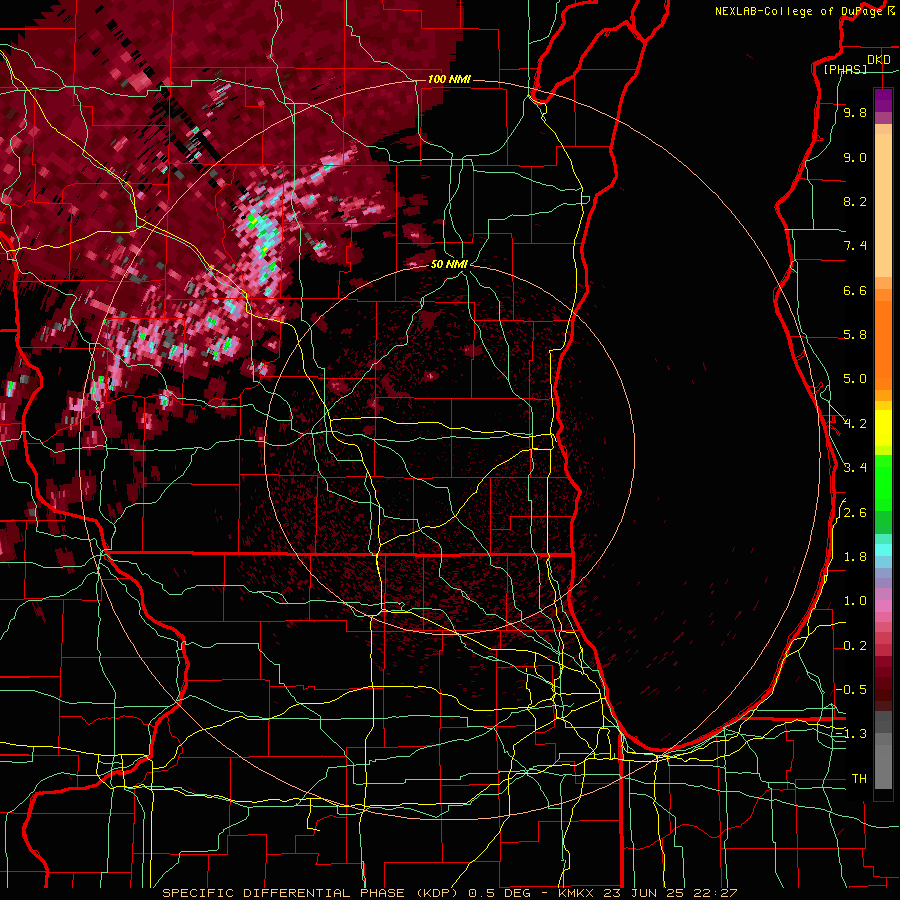Click the -0.5 value on the color scale
900x900 pixels.
(x=852, y=689)
